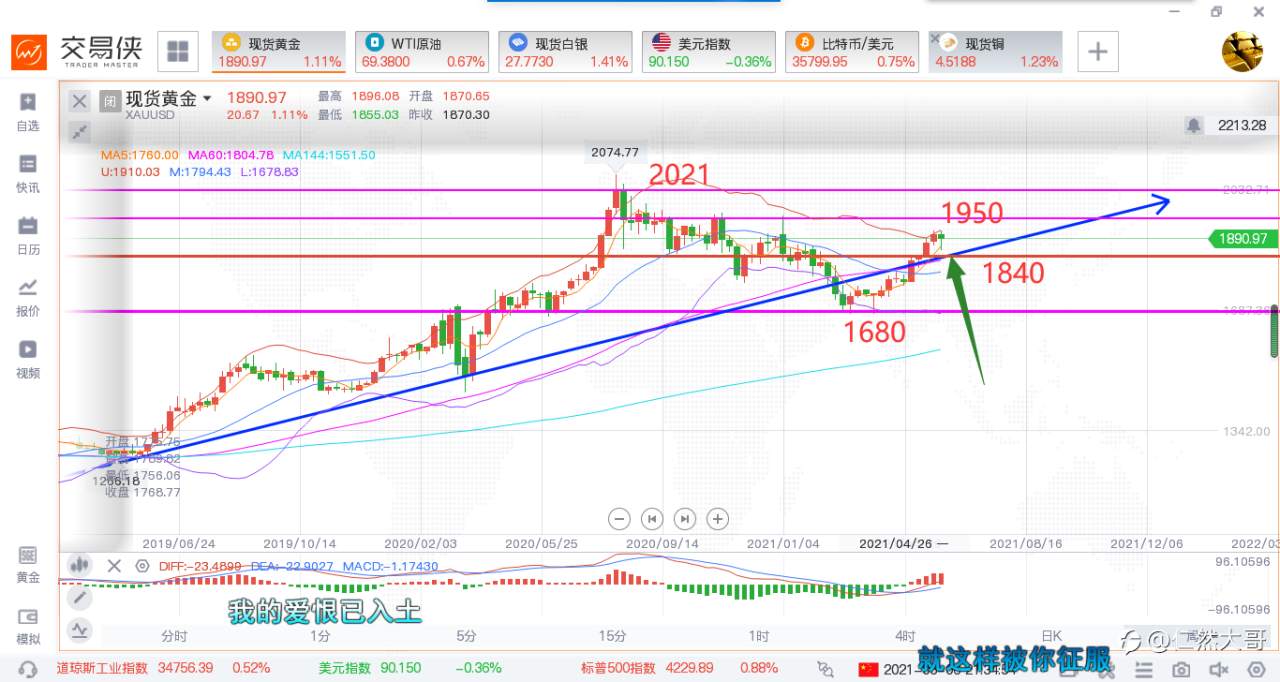Select the 分时 timeframe
Screen dimensions: 1280x682
174,636
